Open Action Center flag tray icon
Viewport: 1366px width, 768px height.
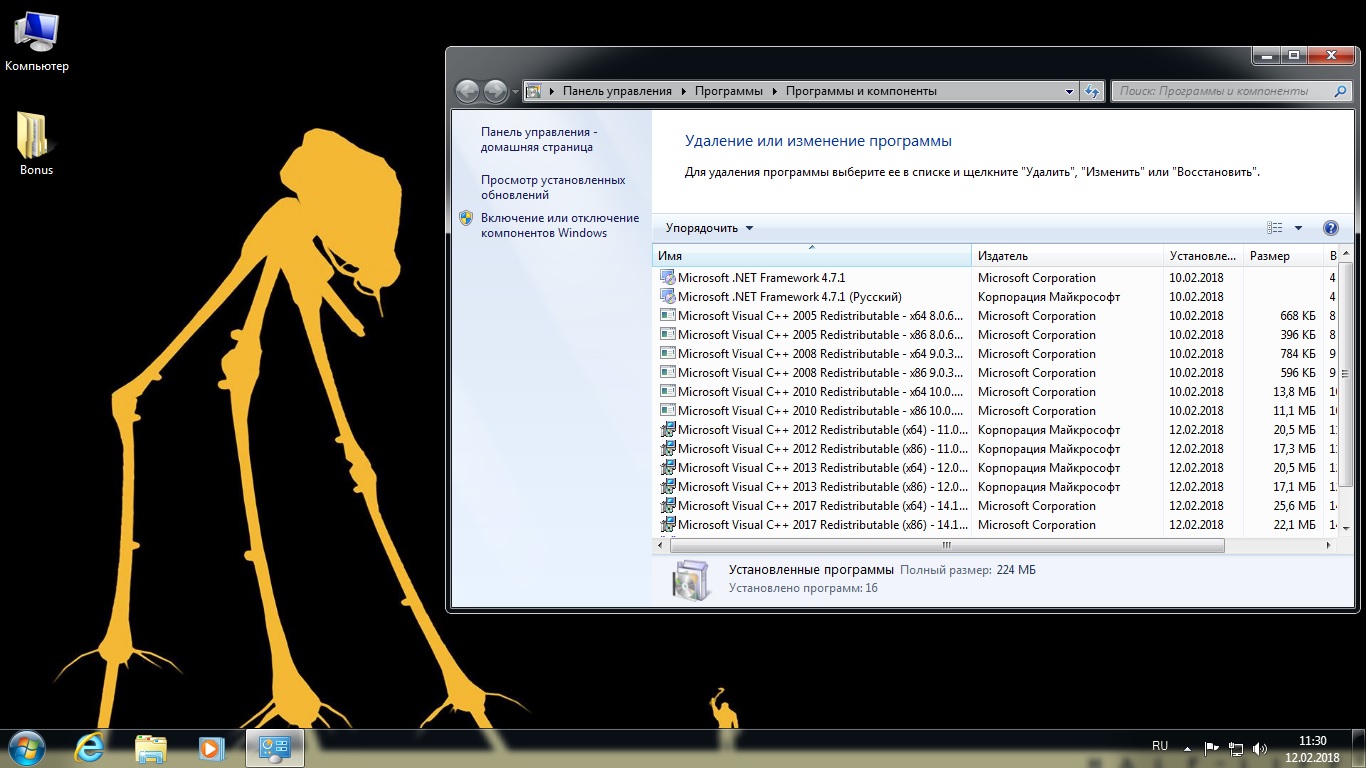pos(1211,748)
